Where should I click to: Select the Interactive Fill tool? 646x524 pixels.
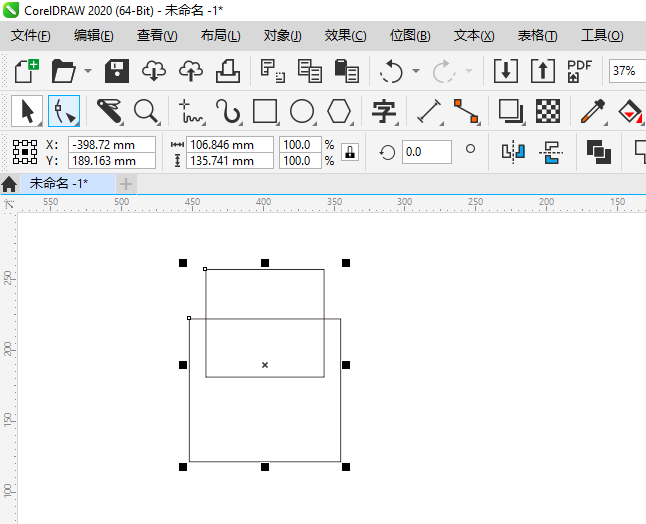630,111
